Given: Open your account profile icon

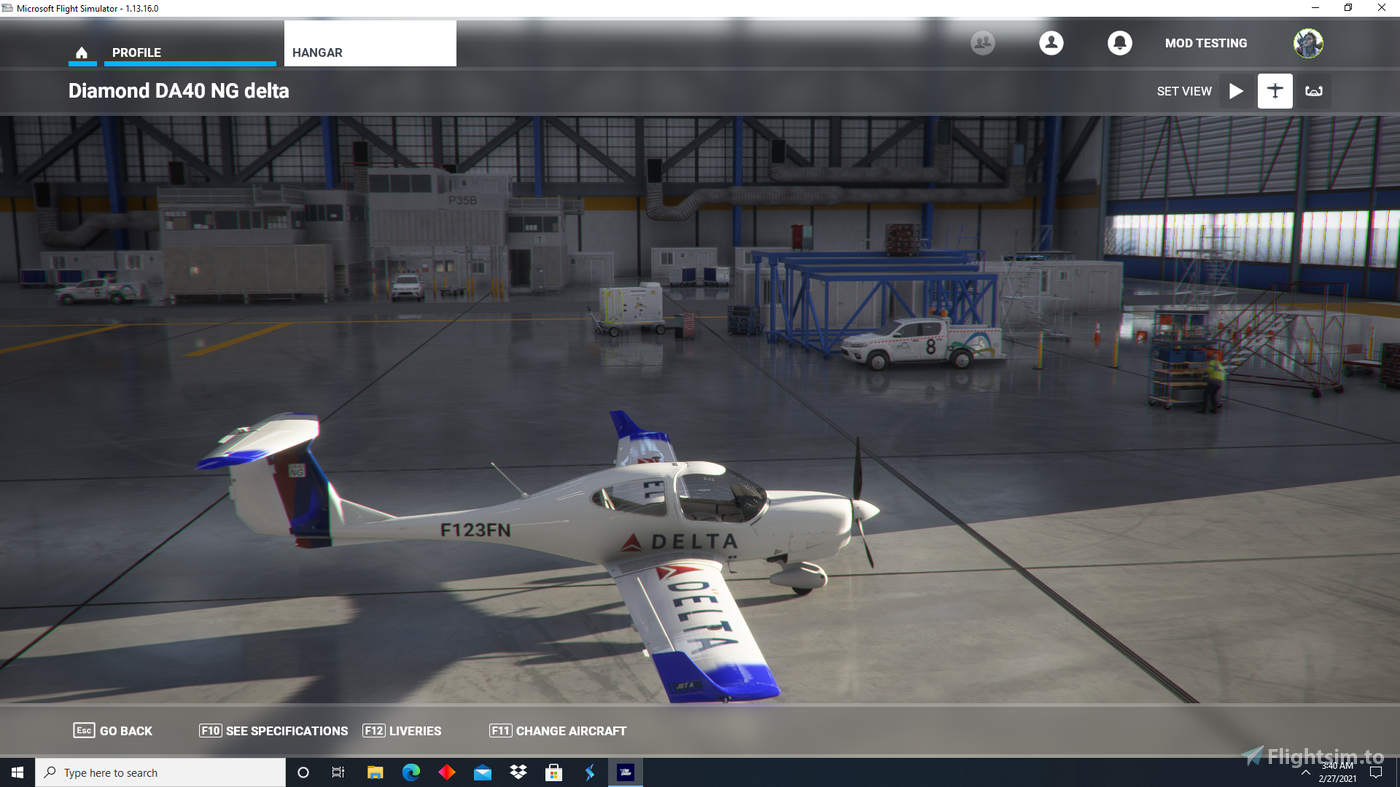Looking at the screenshot, I should click(1050, 43).
